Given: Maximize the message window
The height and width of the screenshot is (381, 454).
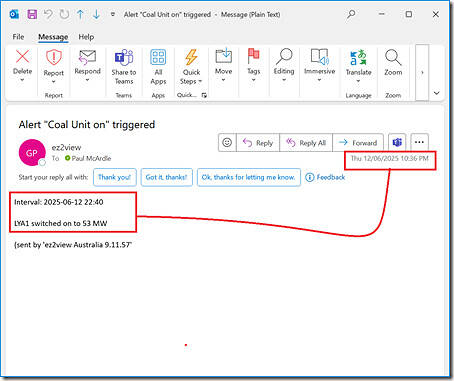Looking at the screenshot, I should pos(409,14).
